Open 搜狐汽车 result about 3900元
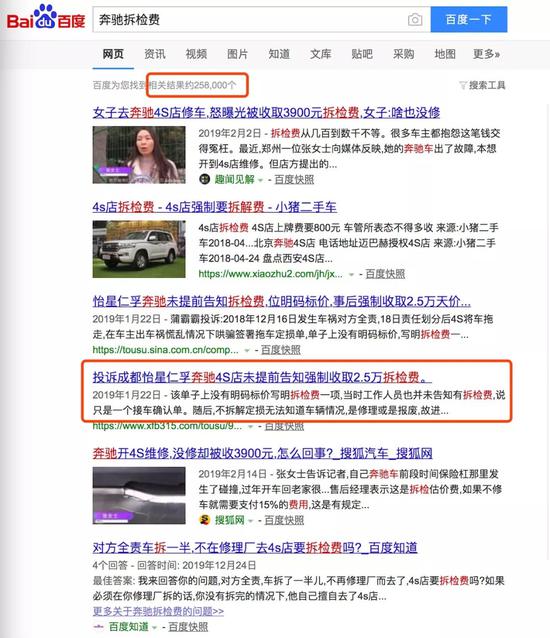 pos(262,453)
